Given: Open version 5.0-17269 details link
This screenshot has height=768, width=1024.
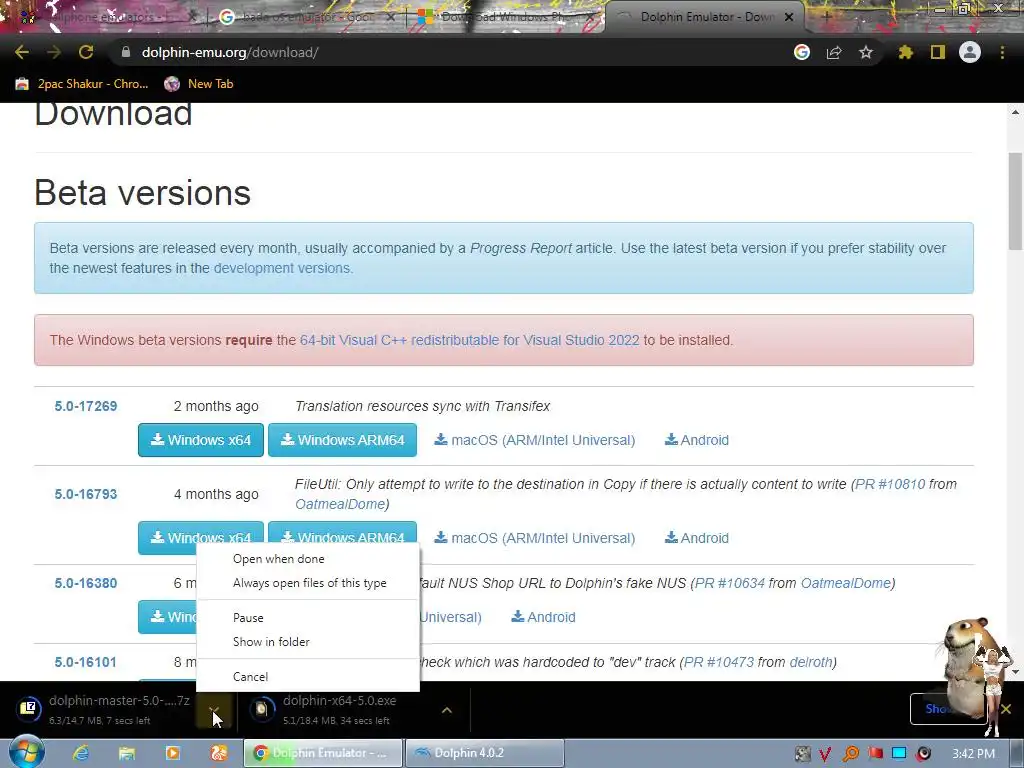Looking at the screenshot, I should click(x=86, y=406).
